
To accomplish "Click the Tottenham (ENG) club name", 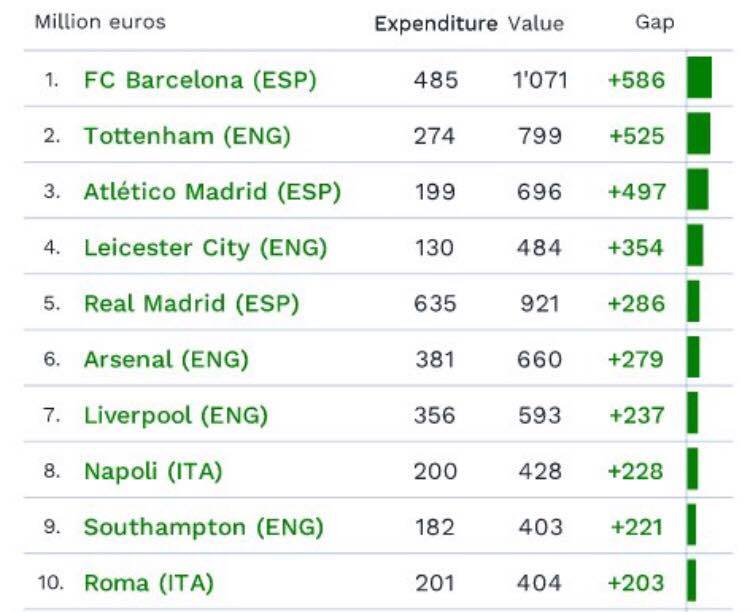I will (x=187, y=136).
